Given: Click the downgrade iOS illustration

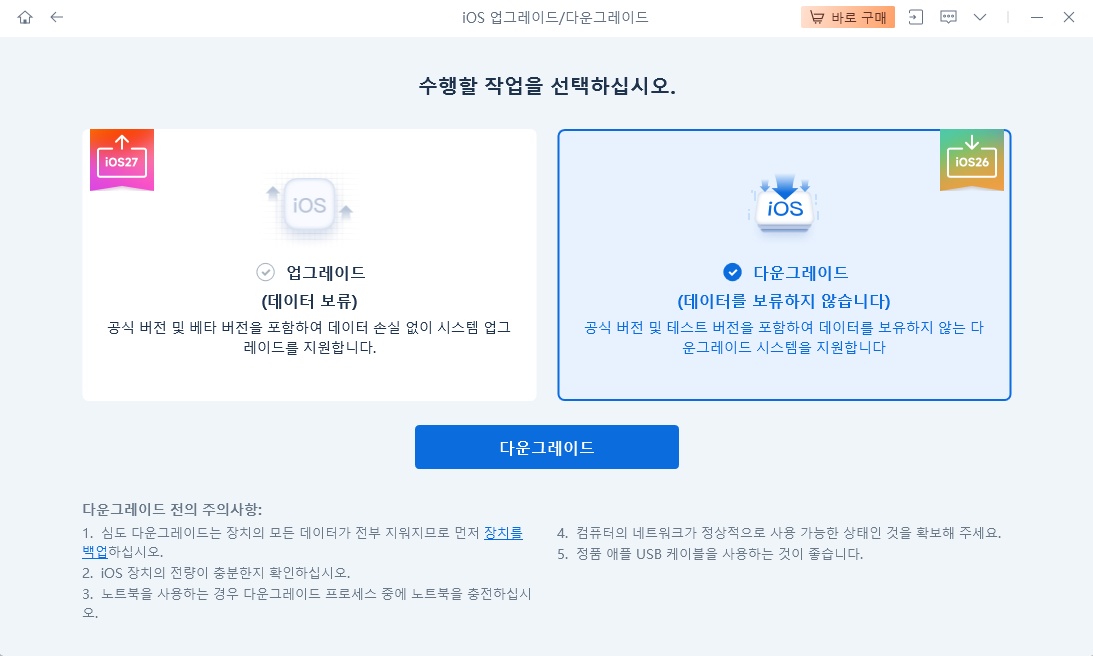Looking at the screenshot, I should pyautogui.click(x=785, y=203).
